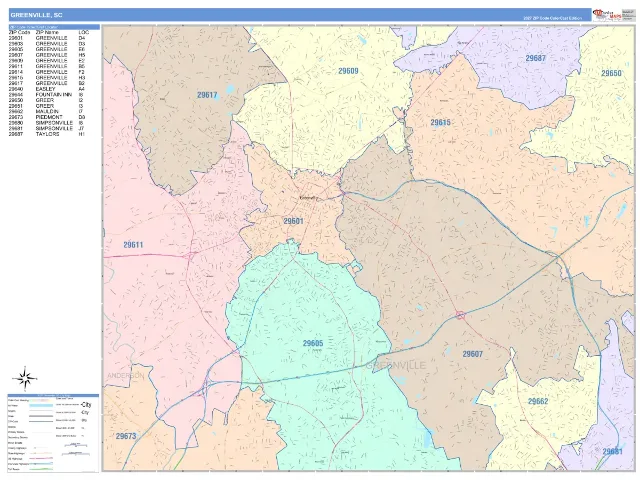Screen dimensions: 640x480
Task: Select the 29617 ZIP label on map
Action: click(x=207, y=95)
